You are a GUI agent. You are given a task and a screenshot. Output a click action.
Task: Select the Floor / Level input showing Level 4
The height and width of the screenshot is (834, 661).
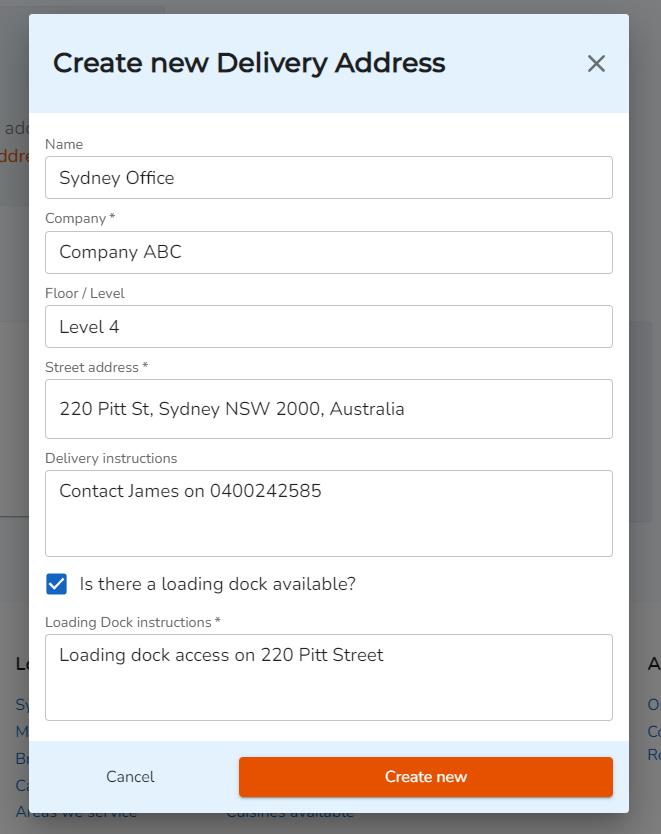(x=328, y=326)
